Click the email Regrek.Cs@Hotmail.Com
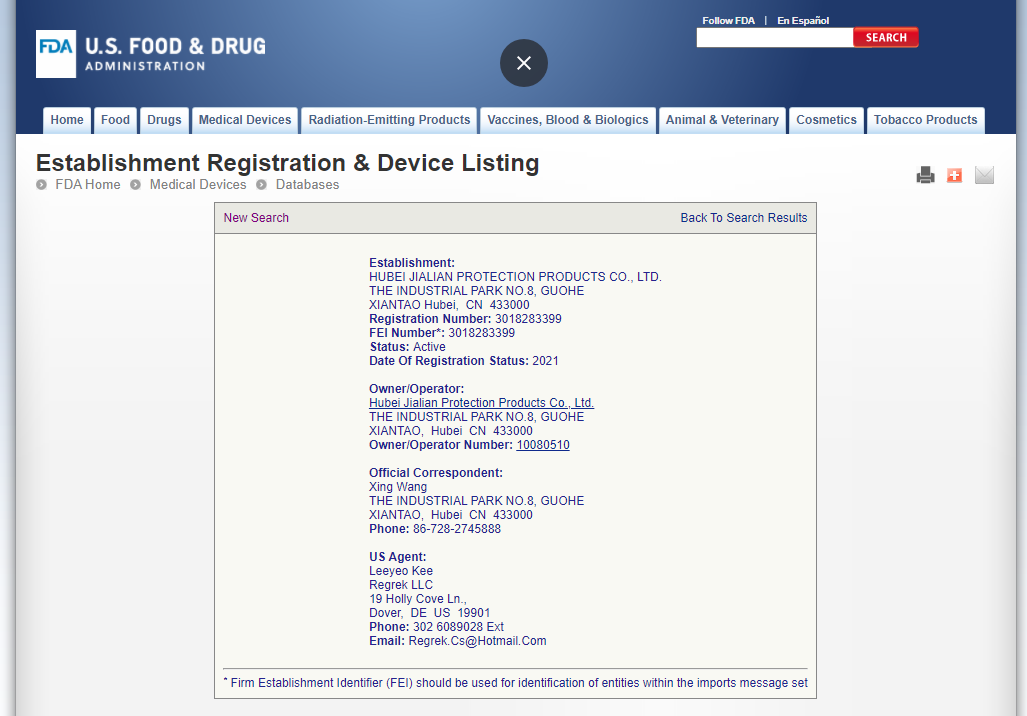 click(x=477, y=641)
